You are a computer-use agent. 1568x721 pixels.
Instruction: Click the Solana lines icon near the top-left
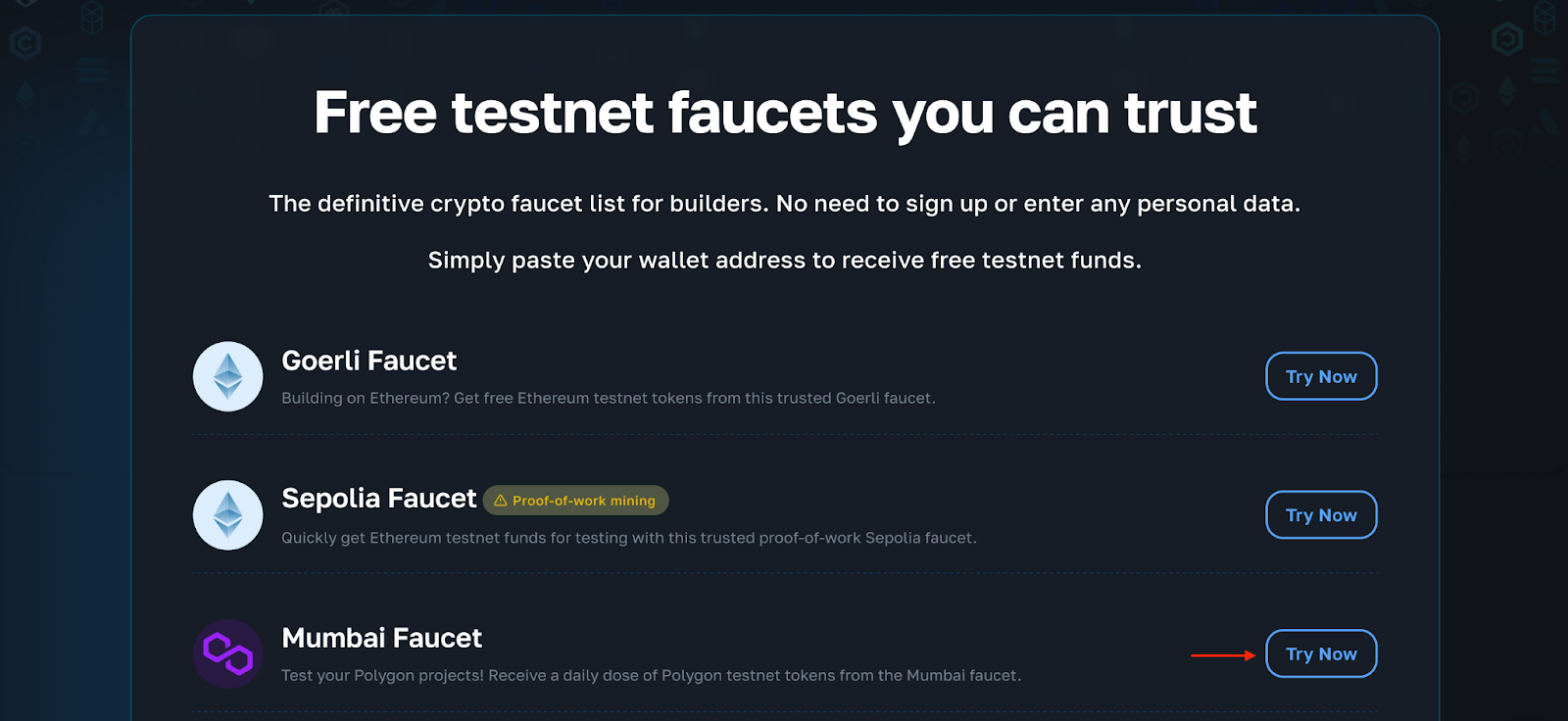91,69
